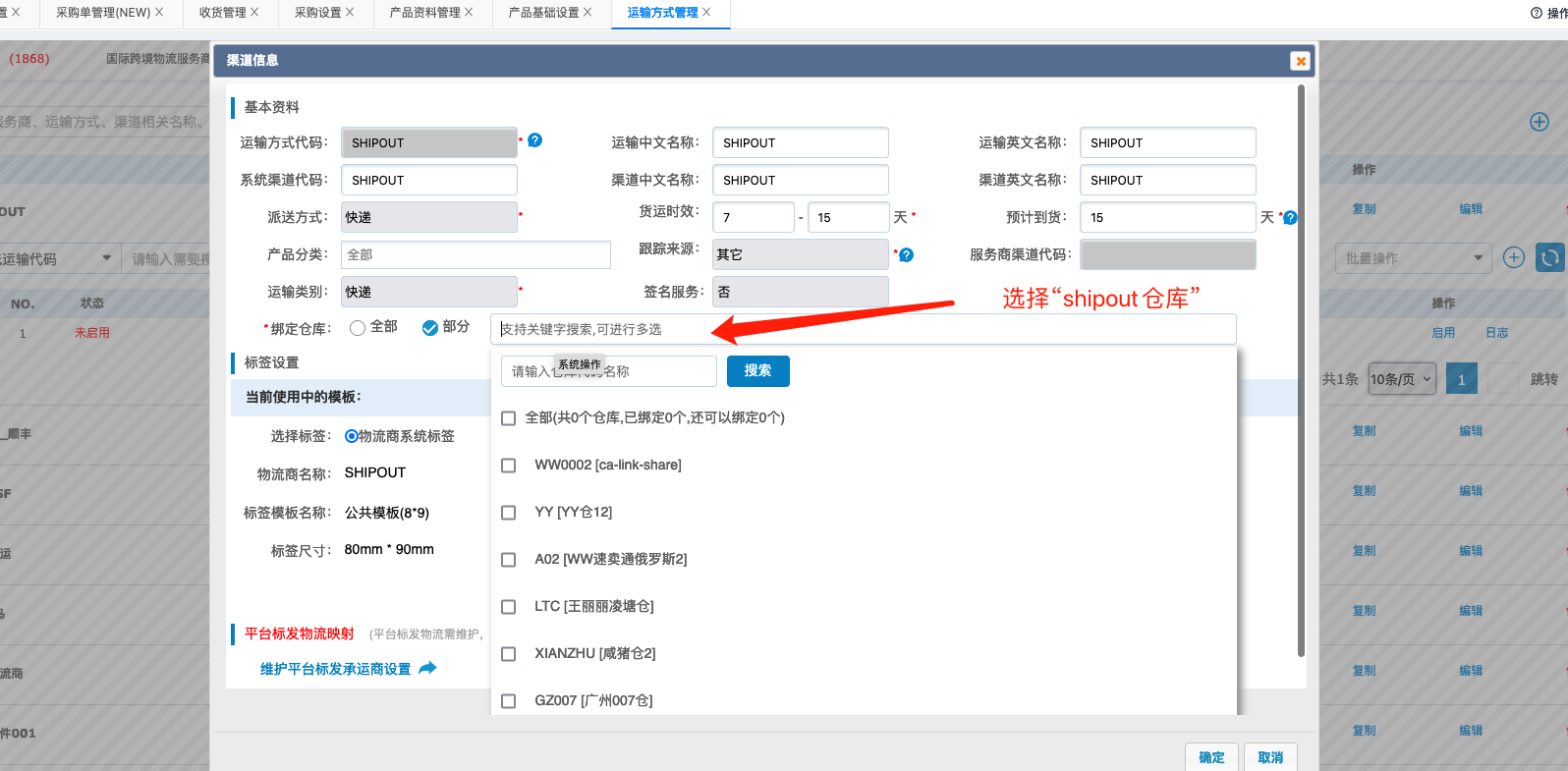Tick the XIANZHU [咸猪仓2] checkbox

coord(509,654)
